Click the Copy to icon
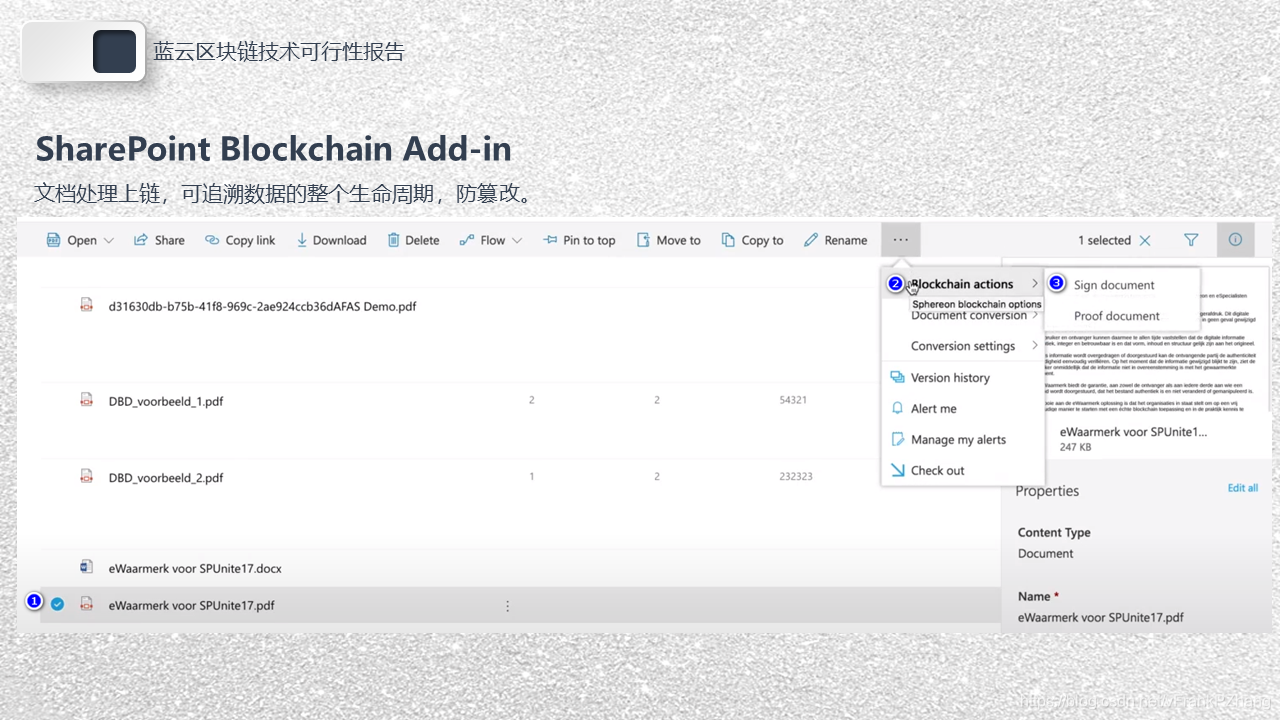Image resolution: width=1280 pixels, height=720 pixels. 728,240
